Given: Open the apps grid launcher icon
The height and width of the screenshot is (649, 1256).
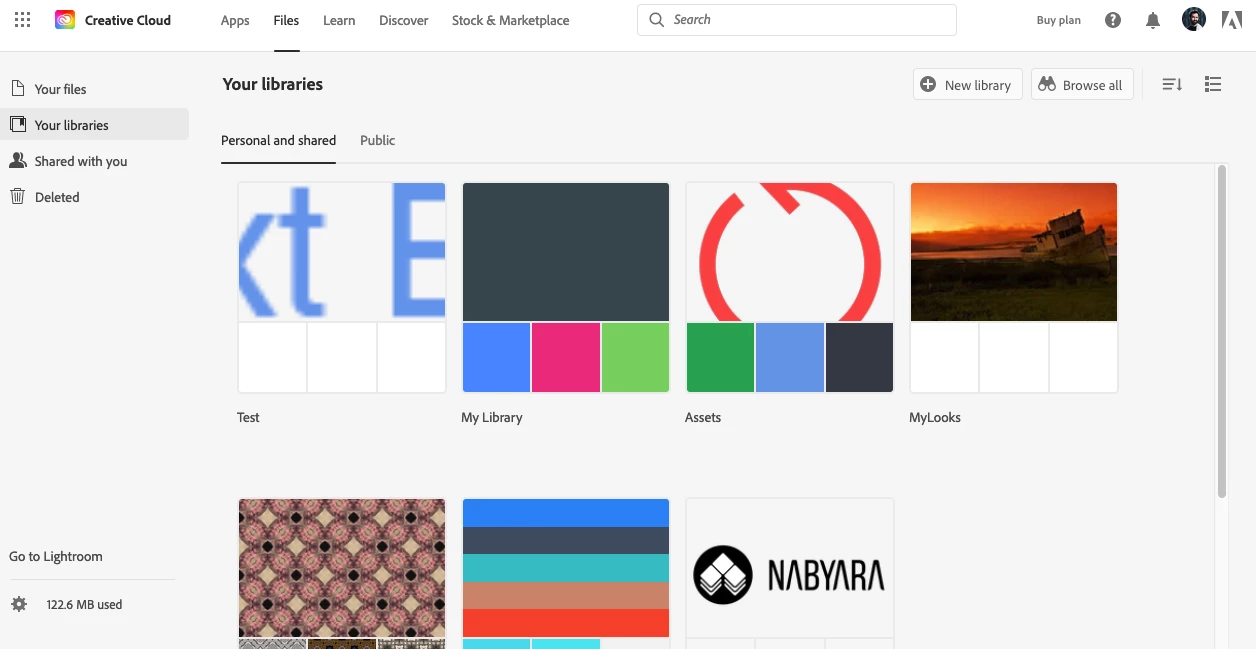Looking at the screenshot, I should tap(22, 20).
